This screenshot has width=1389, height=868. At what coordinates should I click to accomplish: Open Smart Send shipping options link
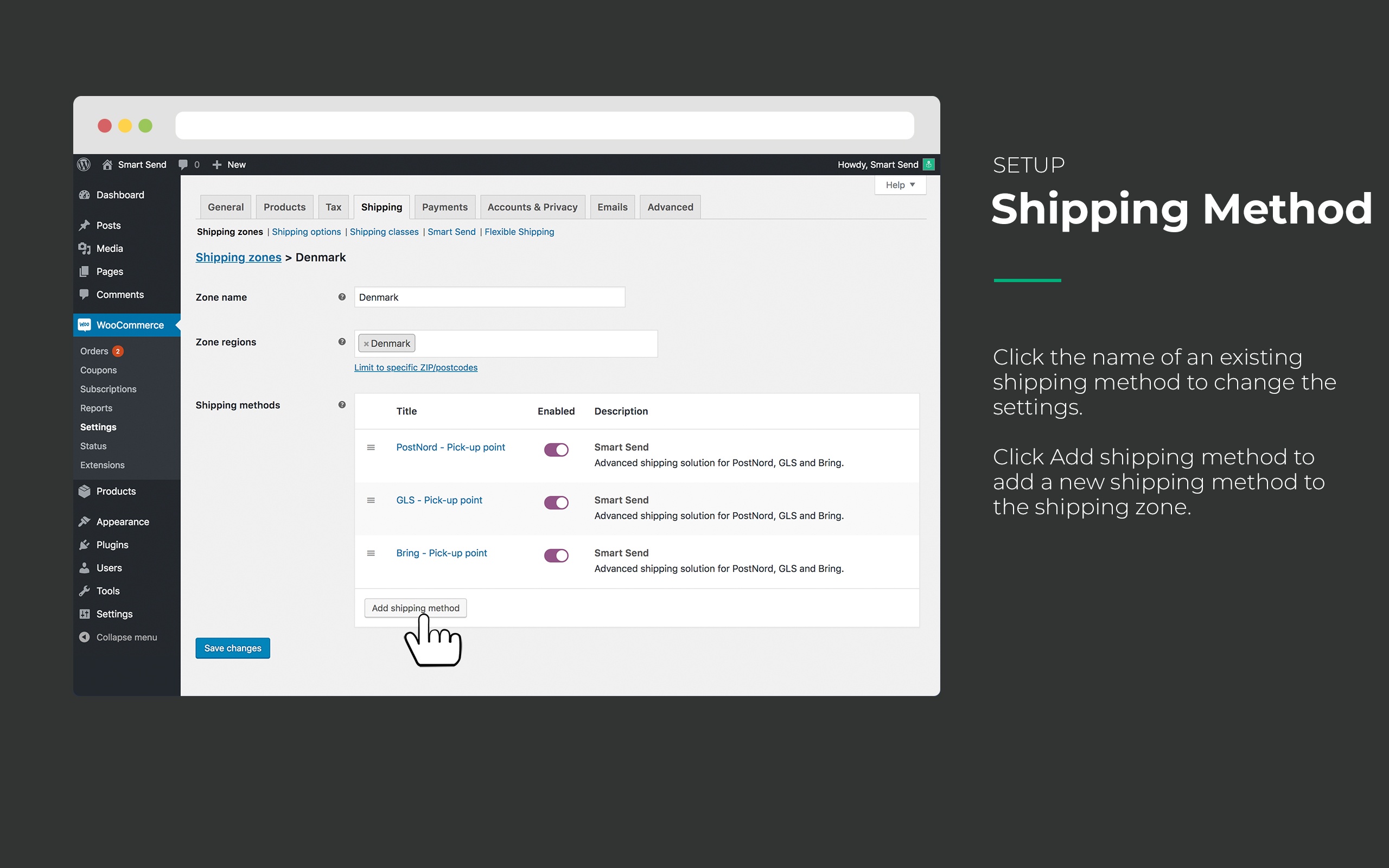click(451, 232)
